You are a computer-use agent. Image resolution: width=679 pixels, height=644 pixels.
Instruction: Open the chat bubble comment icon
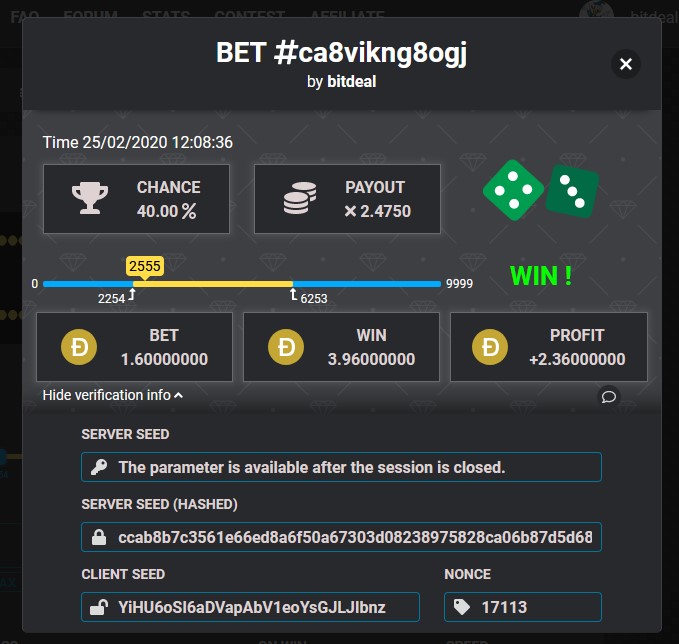click(x=608, y=397)
